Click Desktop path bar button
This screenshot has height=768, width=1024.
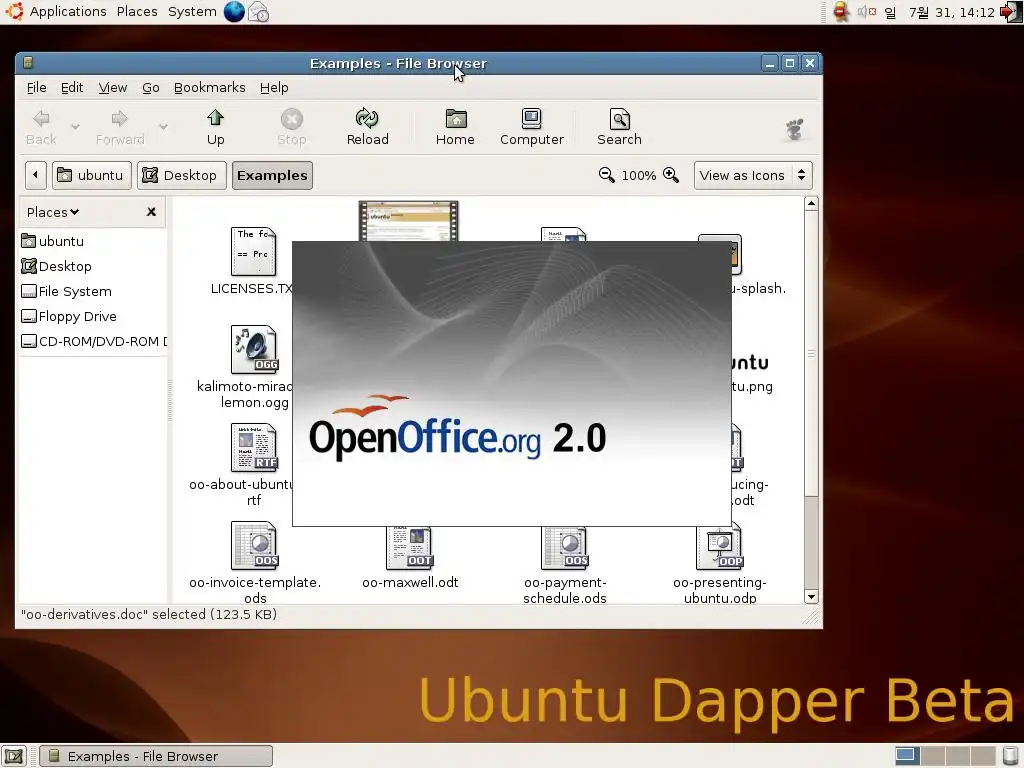tap(182, 175)
